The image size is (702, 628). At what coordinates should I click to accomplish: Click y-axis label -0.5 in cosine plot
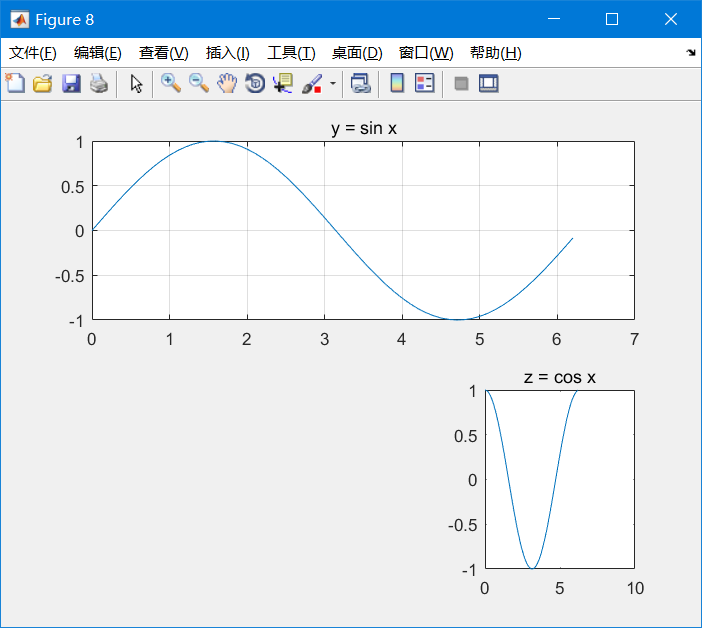click(462, 525)
